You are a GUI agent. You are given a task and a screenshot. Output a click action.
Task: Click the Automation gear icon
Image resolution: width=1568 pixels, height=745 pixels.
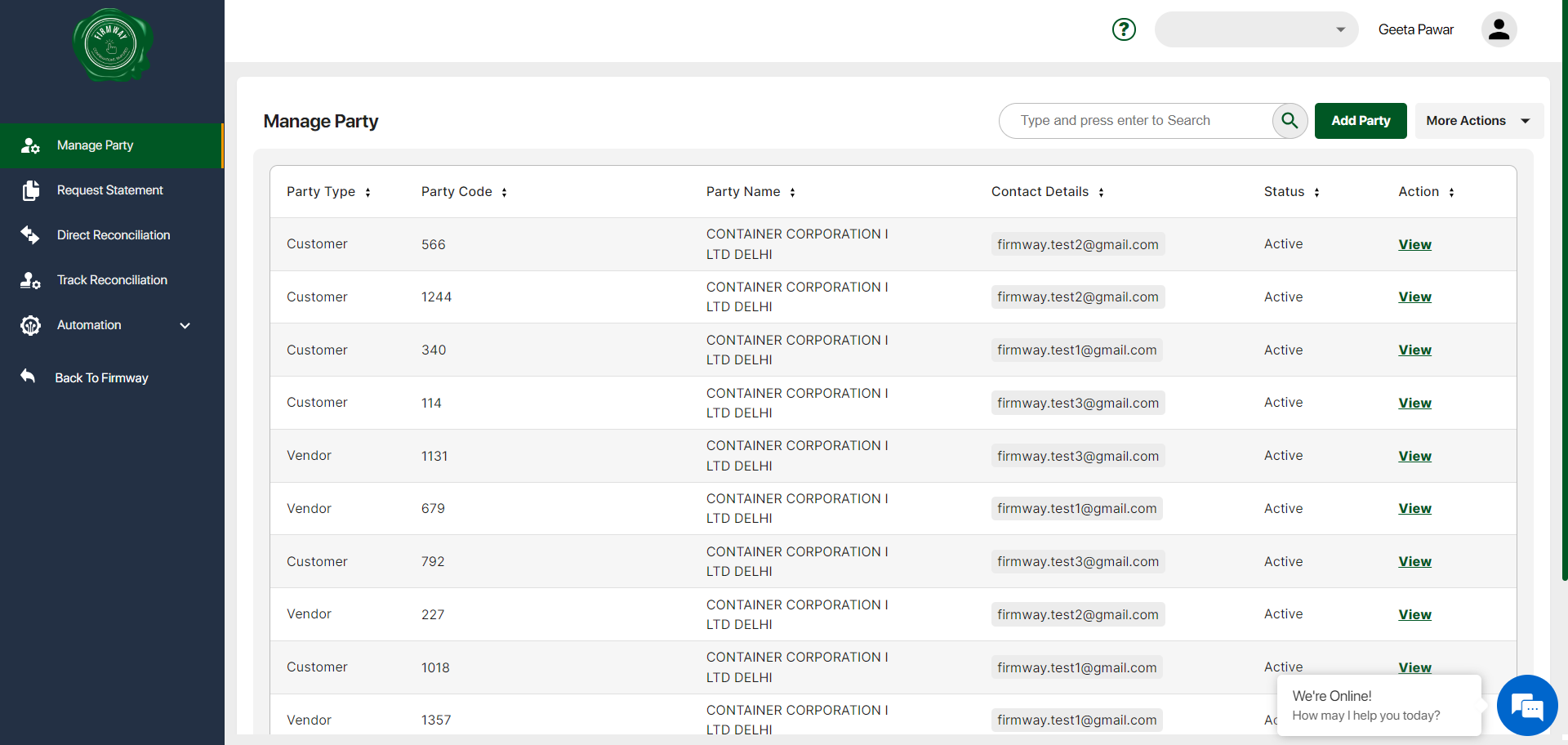click(30, 325)
